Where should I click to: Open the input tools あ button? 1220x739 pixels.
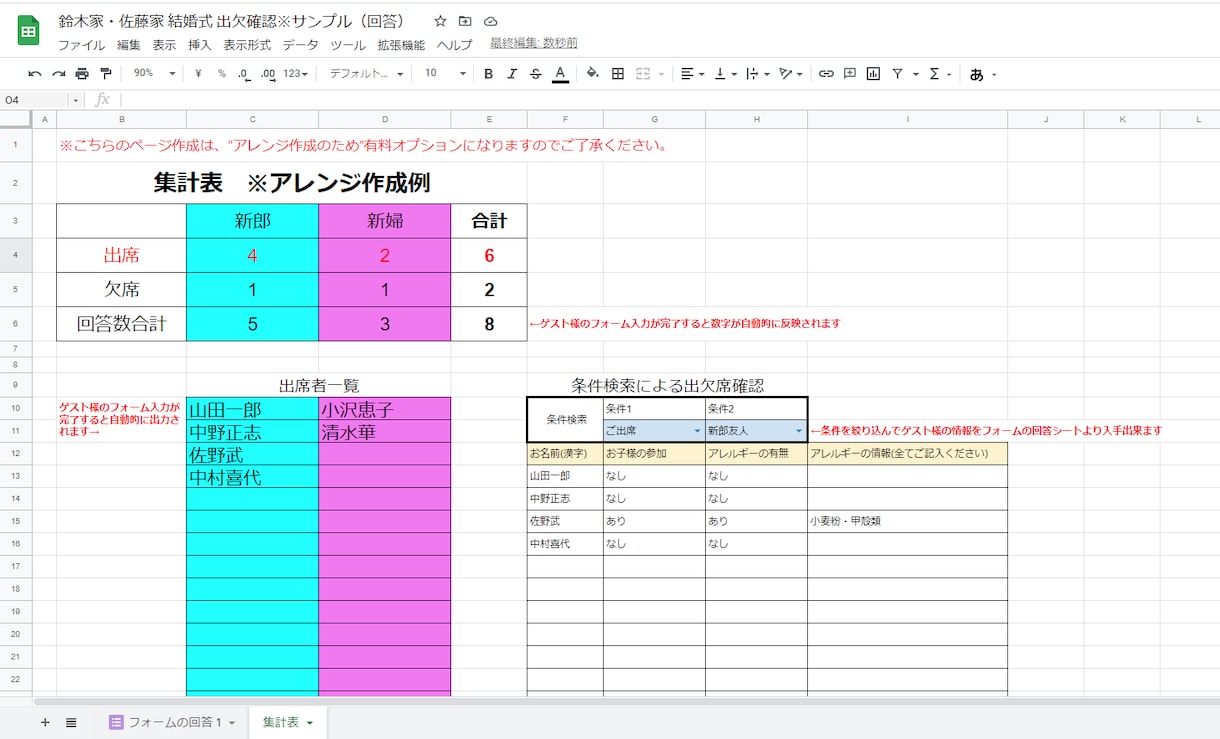977,74
